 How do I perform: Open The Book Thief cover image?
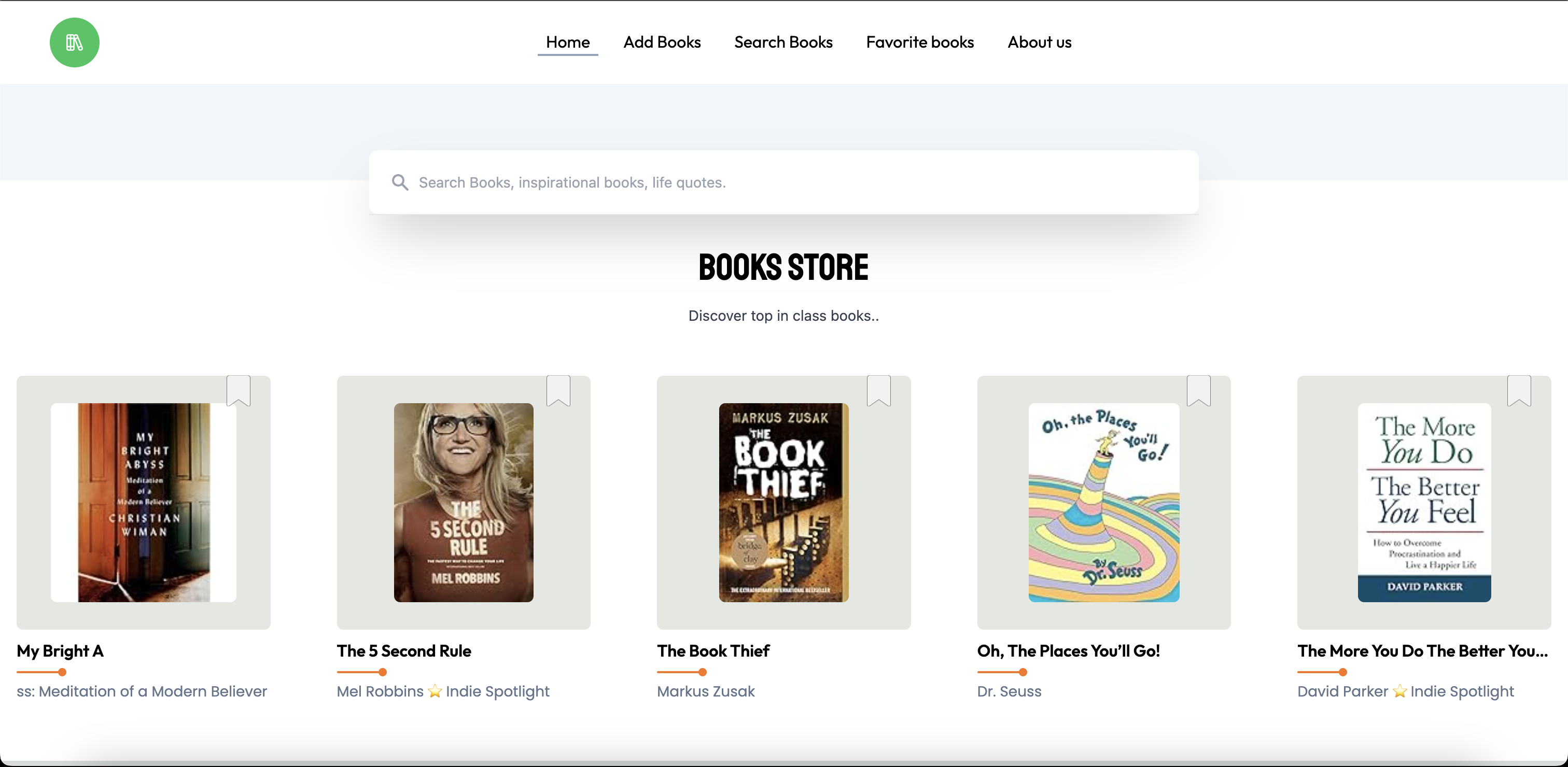click(x=783, y=502)
